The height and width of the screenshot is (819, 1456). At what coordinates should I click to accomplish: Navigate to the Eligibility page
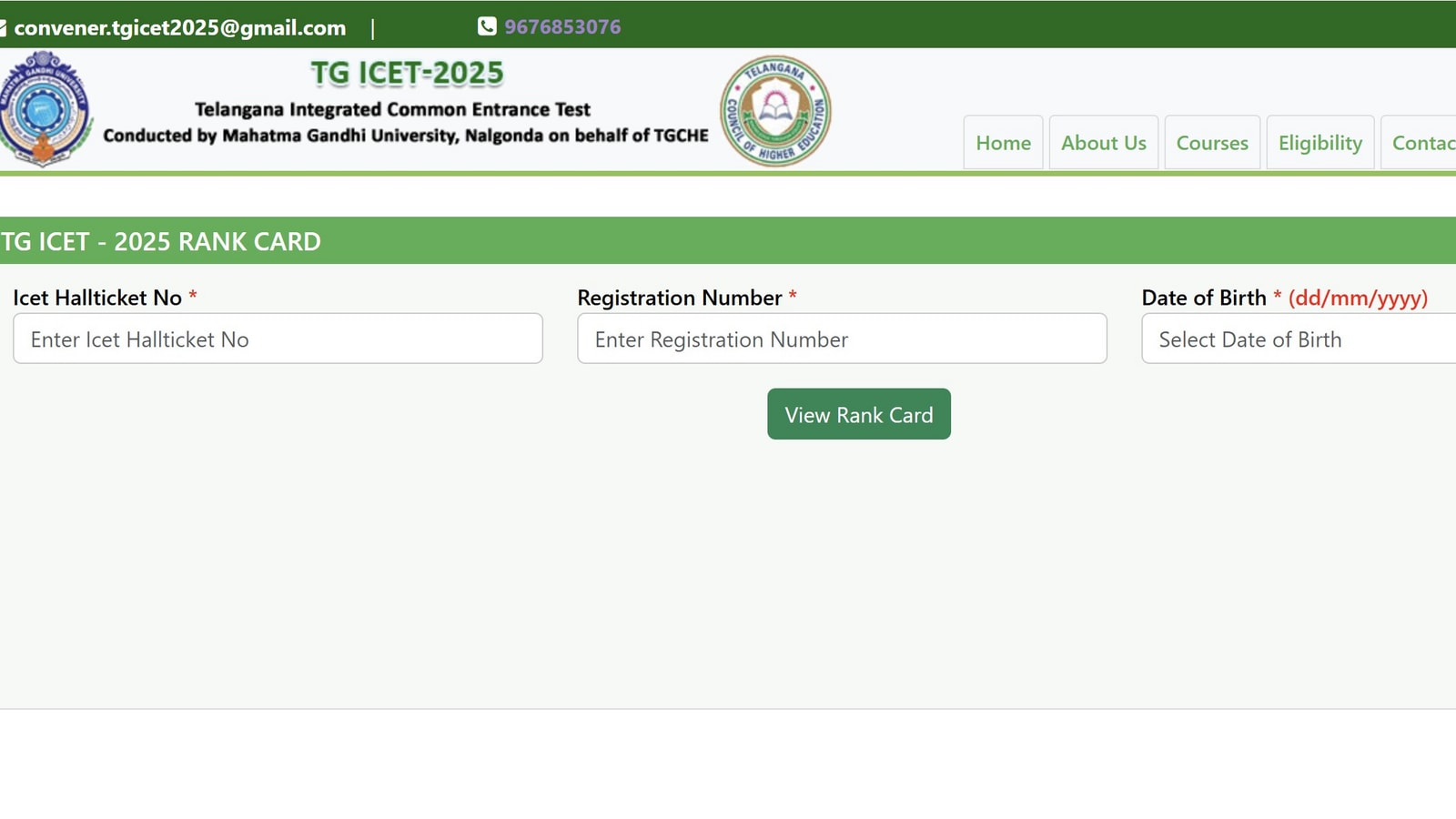[x=1319, y=143]
